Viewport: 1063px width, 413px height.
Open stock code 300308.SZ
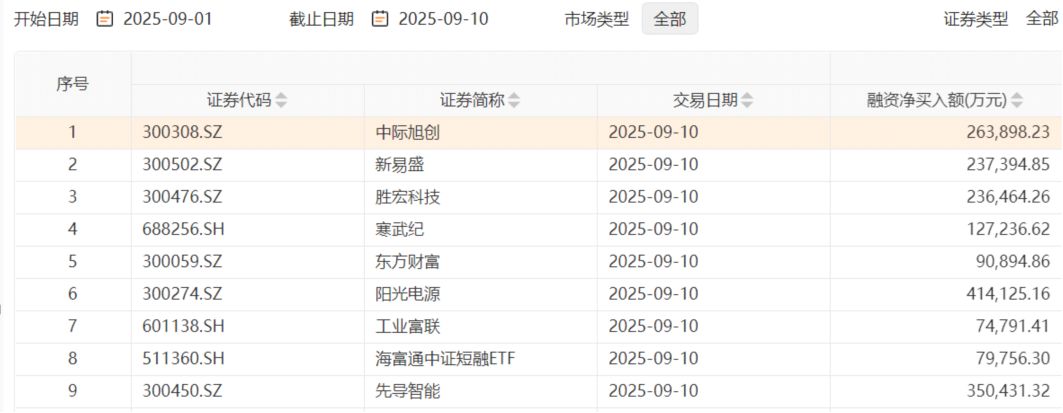(182, 132)
